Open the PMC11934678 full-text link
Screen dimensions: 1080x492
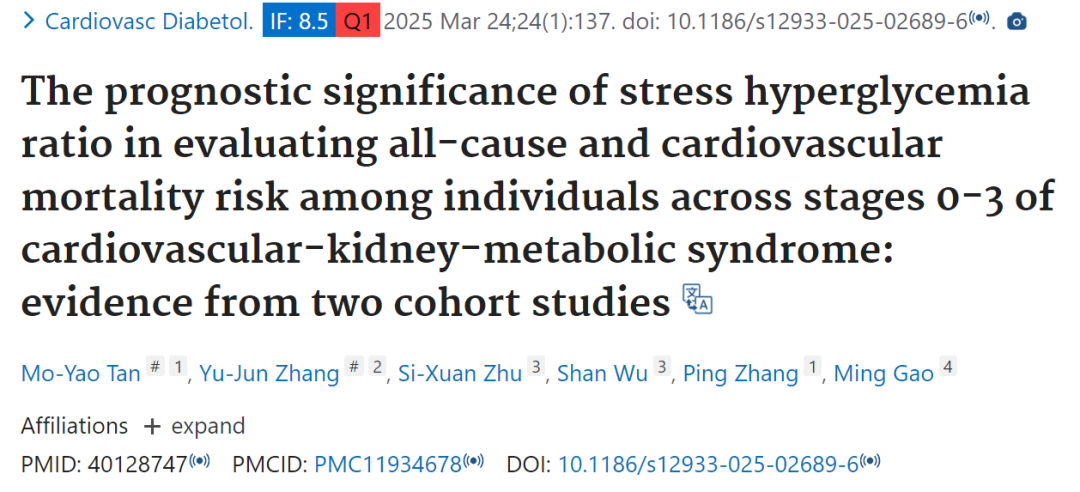pos(388,465)
